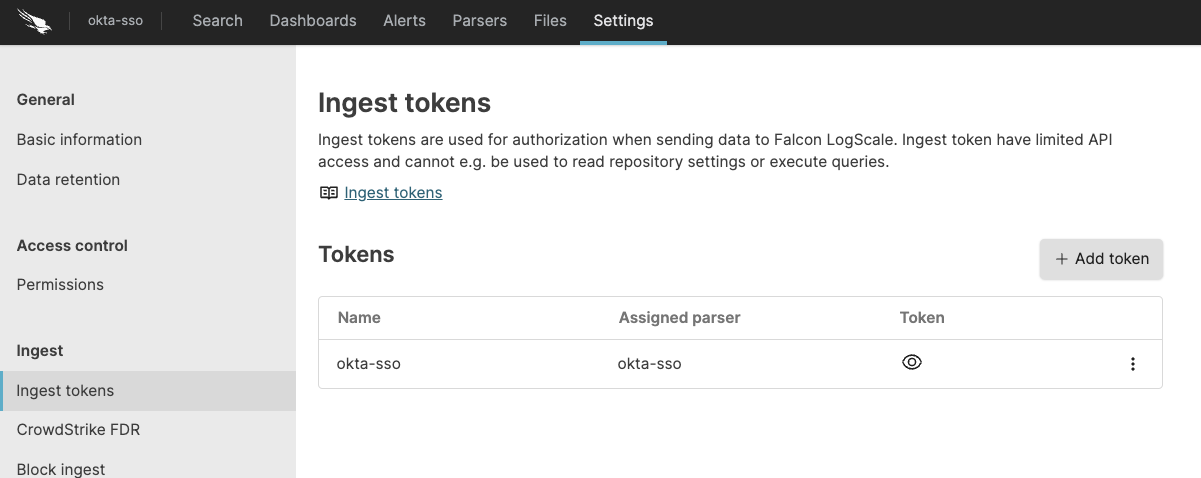1201x478 pixels.
Task: Go to CrowdStrike FDR settings
Action: tap(78, 430)
